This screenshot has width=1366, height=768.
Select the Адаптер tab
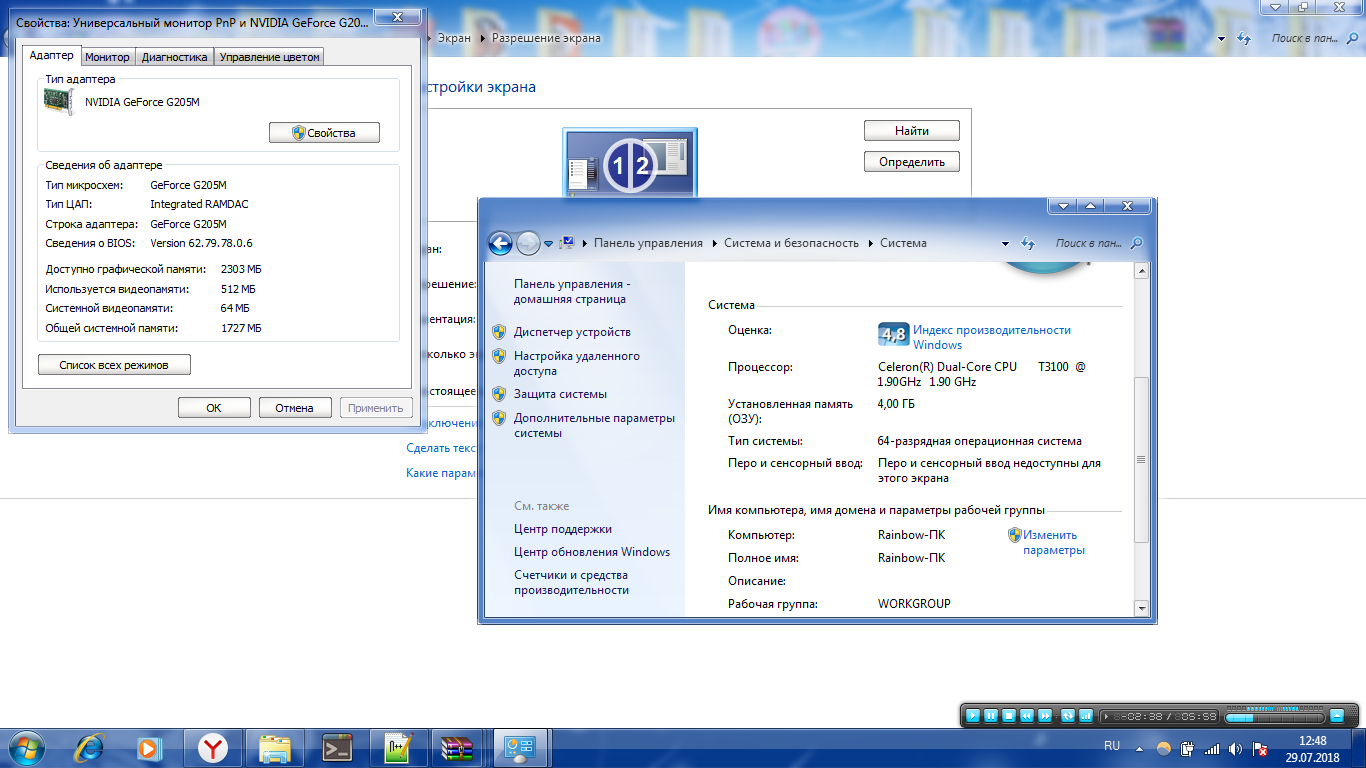click(x=52, y=55)
